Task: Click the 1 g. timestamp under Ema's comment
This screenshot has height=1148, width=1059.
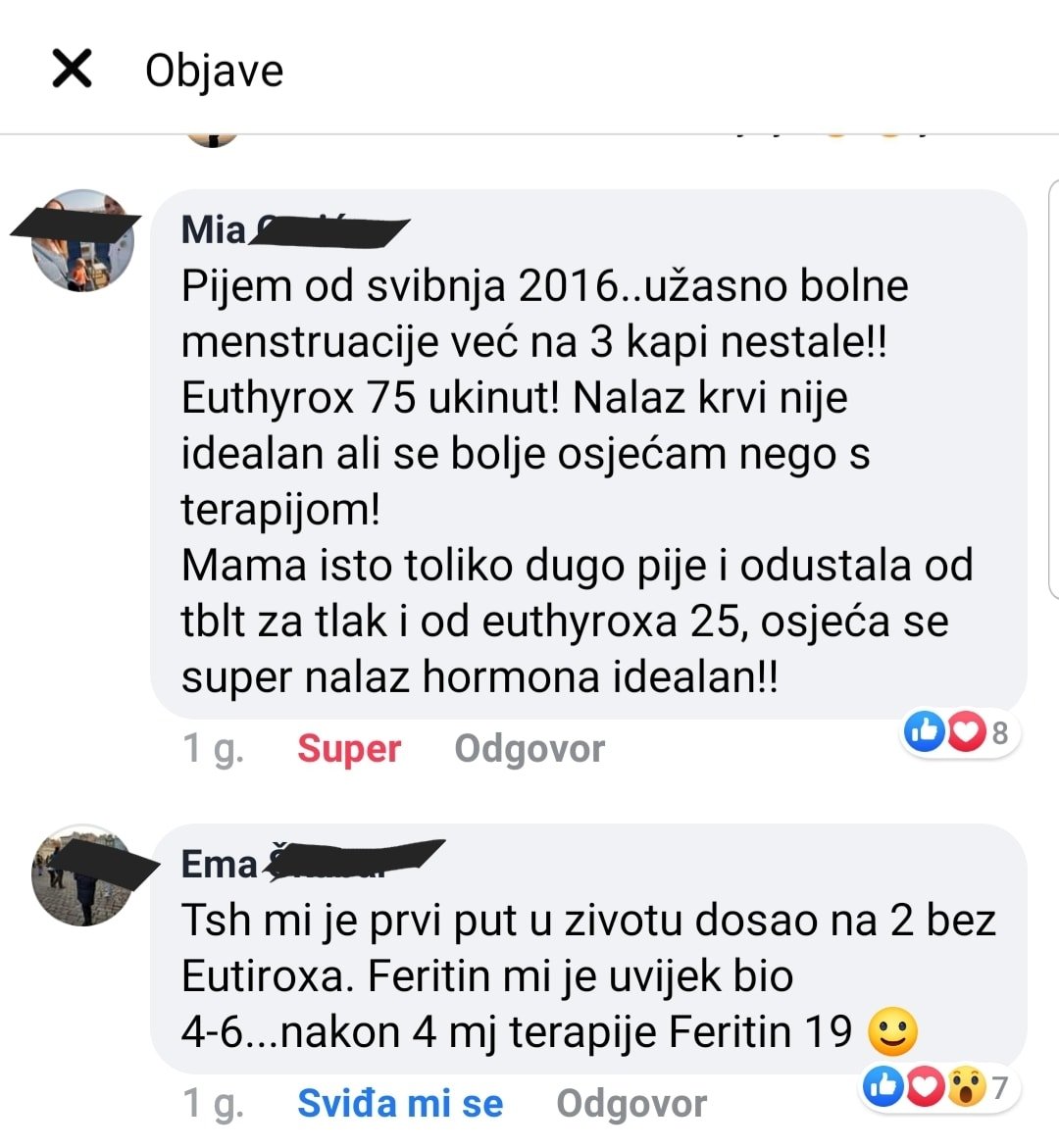Action: (x=213, y=1103)
